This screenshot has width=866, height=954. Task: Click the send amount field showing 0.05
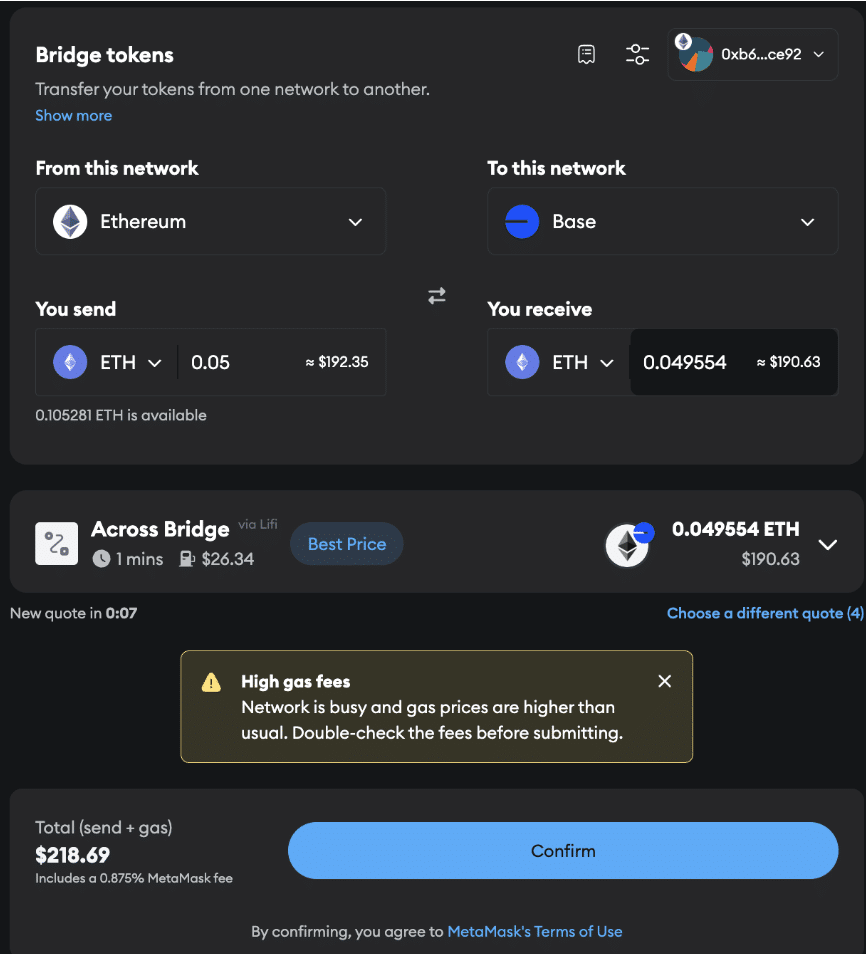[x=240, y=362]
